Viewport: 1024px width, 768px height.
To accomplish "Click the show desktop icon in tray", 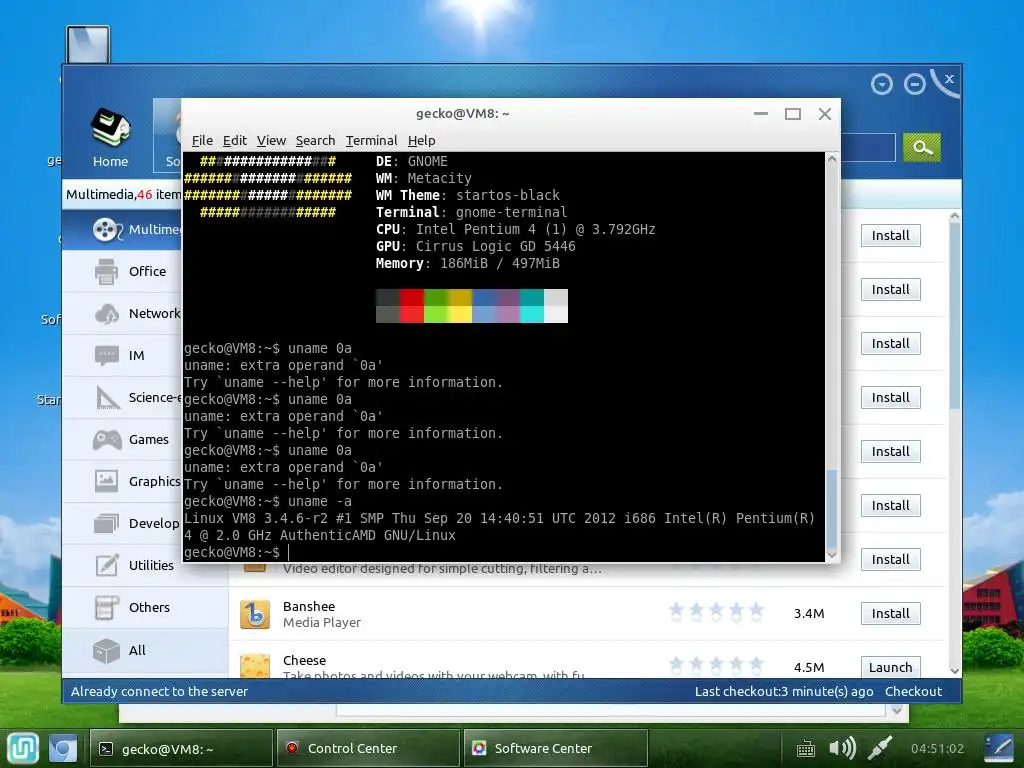I will tap(999, 748).
